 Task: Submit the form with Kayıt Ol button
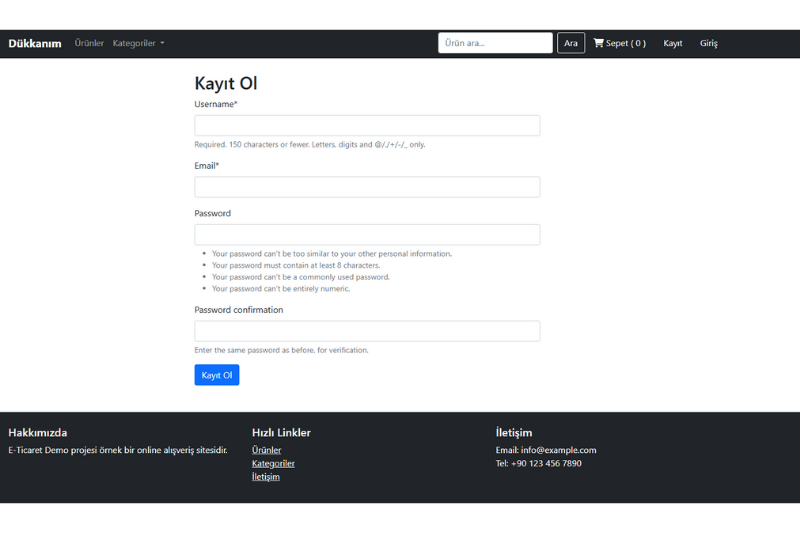coord(217,375)
